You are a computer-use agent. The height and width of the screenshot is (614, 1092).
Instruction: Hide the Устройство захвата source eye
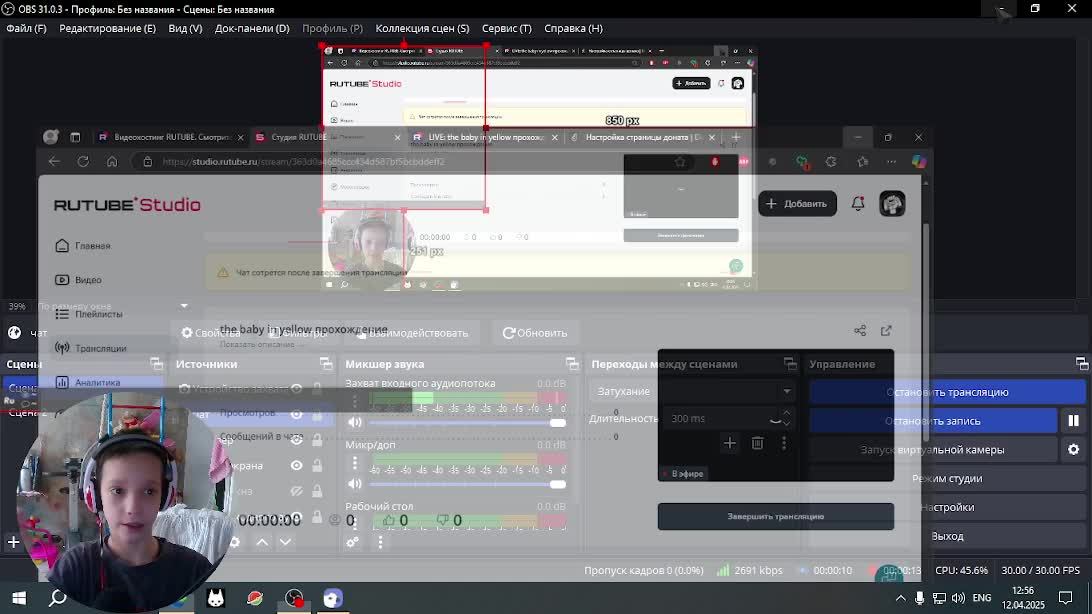tap(297, 388)
